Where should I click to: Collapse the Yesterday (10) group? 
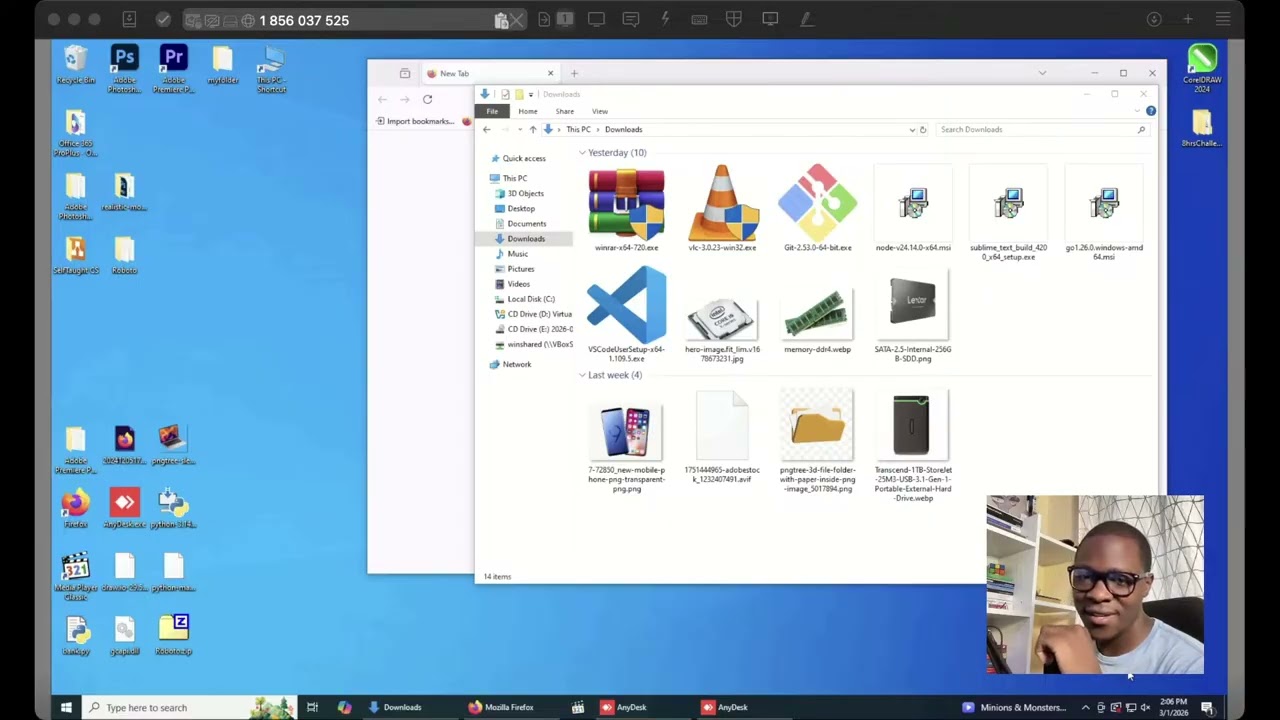[582, 153]
